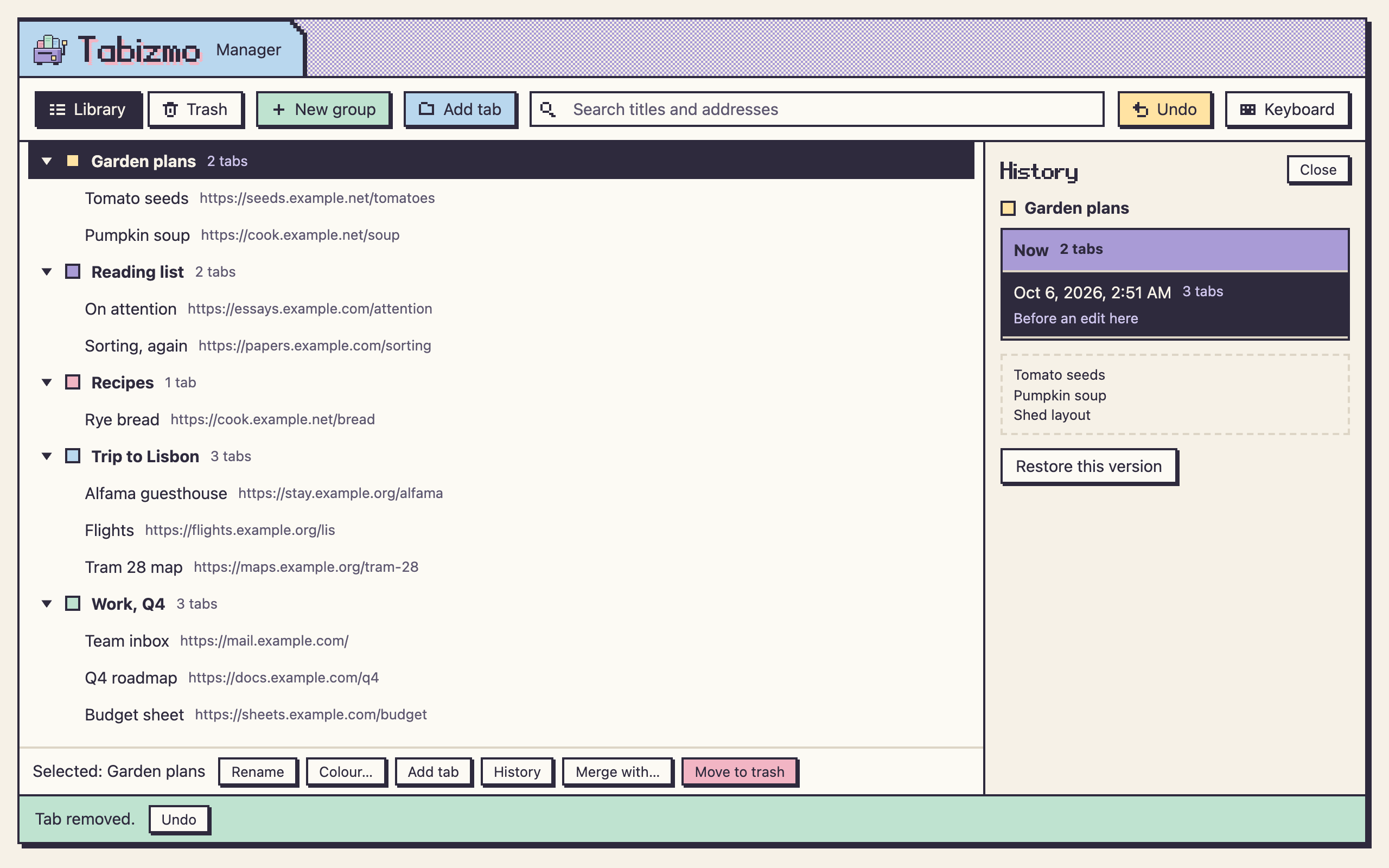The height and width of the screenshot is (868, 1389).
Task: Focus the search titles and addresses field
Action: click(816, 109)
